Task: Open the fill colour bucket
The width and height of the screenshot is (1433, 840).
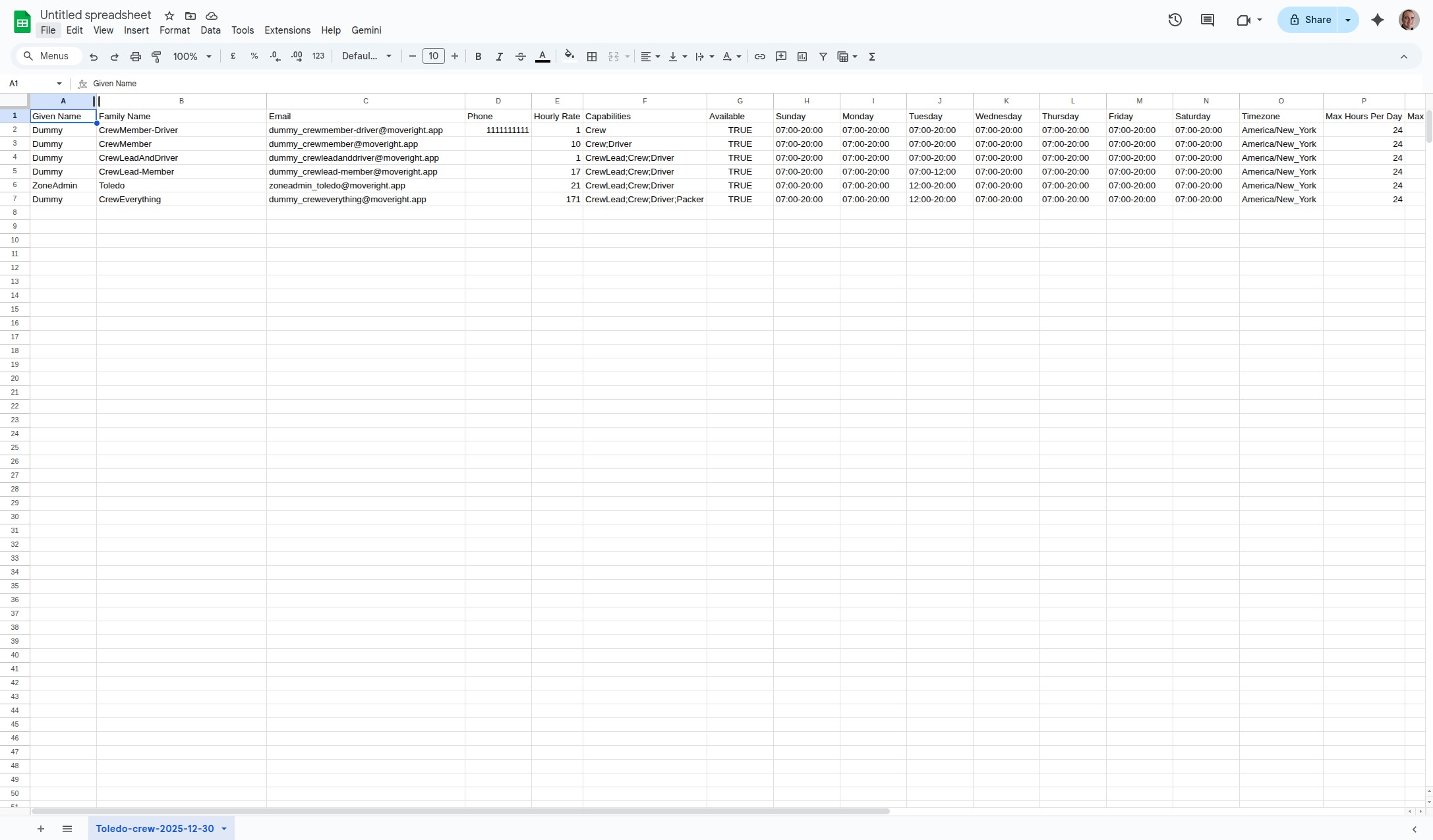Action: click(x=570, y=56)
